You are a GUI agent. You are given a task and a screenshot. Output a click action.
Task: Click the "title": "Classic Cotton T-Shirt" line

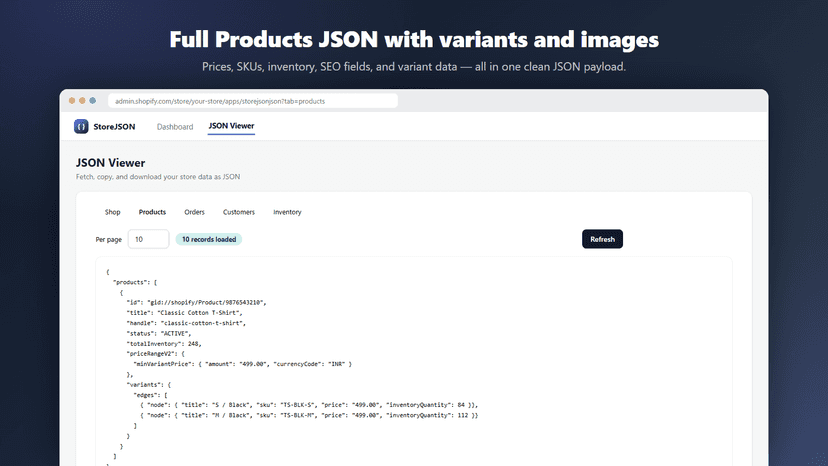pyautogui.click(x=184, y=313)
